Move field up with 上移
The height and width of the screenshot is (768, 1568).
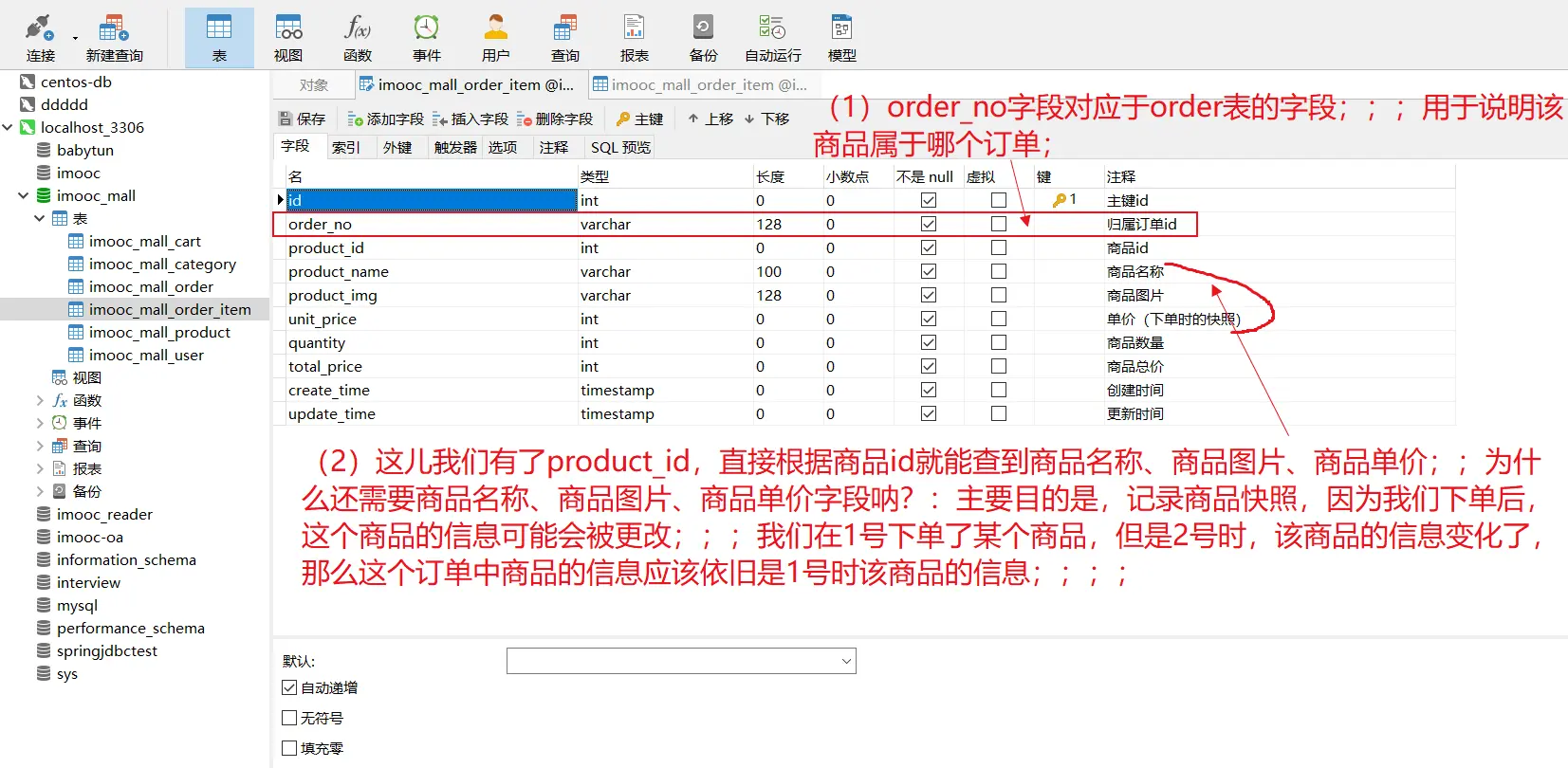[710, 119]
